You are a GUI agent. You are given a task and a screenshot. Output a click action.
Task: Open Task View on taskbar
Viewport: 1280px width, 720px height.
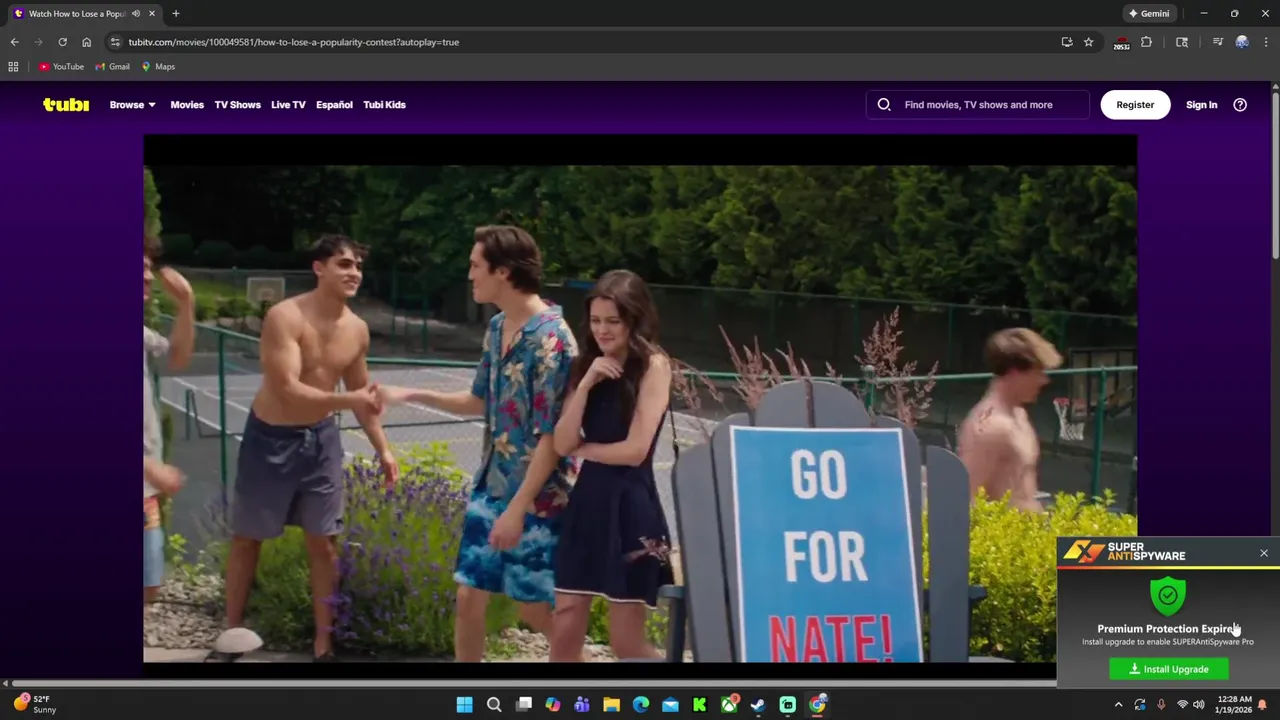pos(524,705)
